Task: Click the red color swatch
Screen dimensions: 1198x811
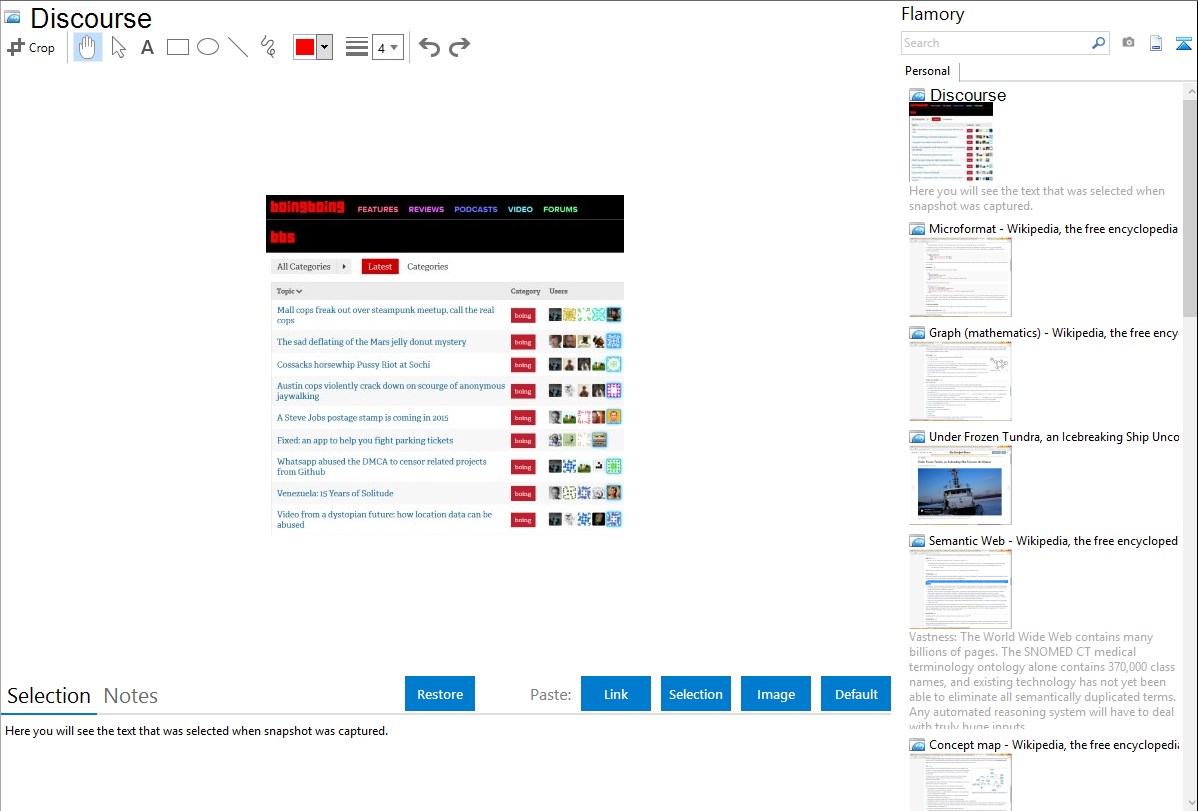Action: 305,47
